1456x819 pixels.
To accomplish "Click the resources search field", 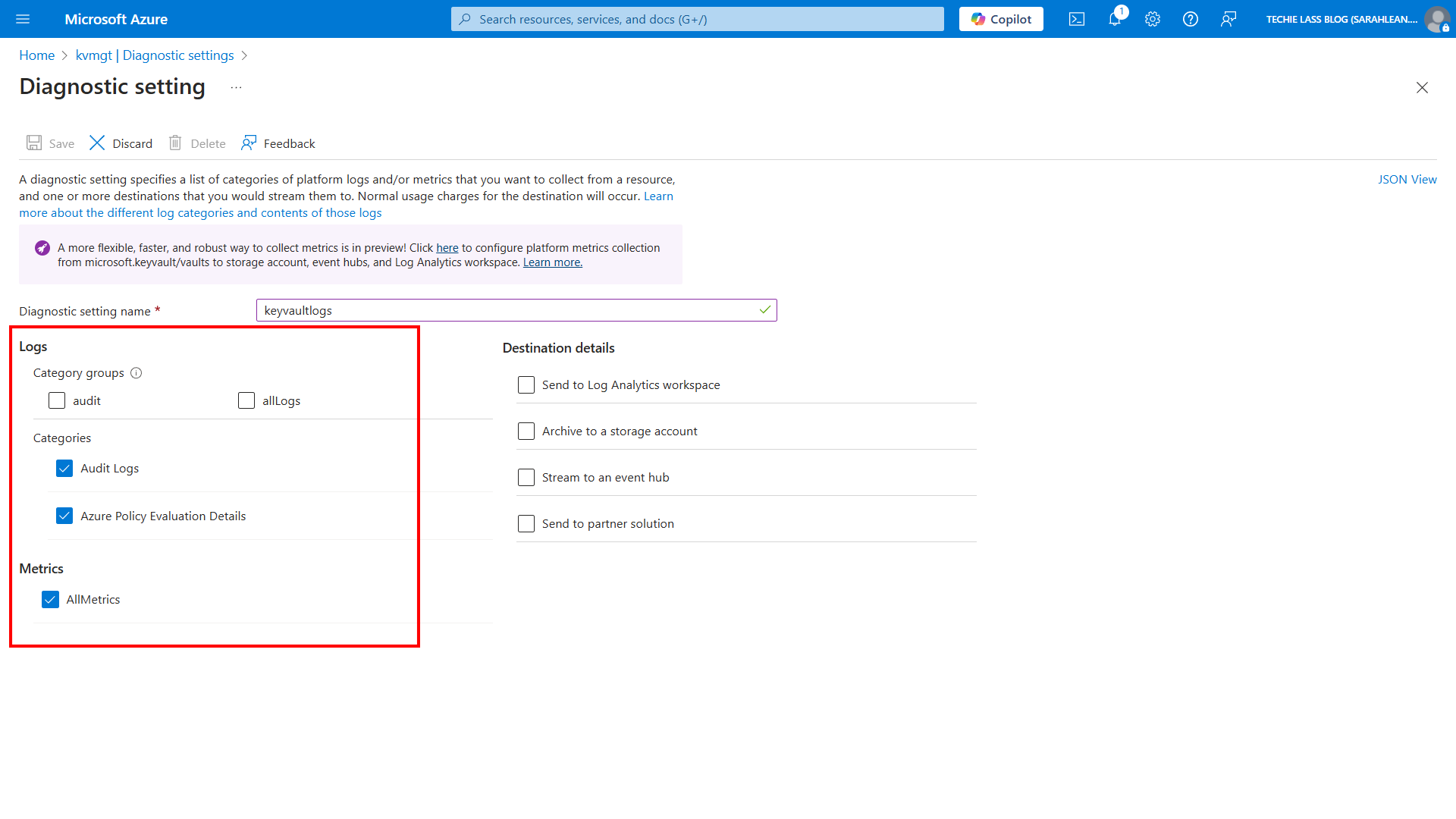I will click(x=696, y=19).
